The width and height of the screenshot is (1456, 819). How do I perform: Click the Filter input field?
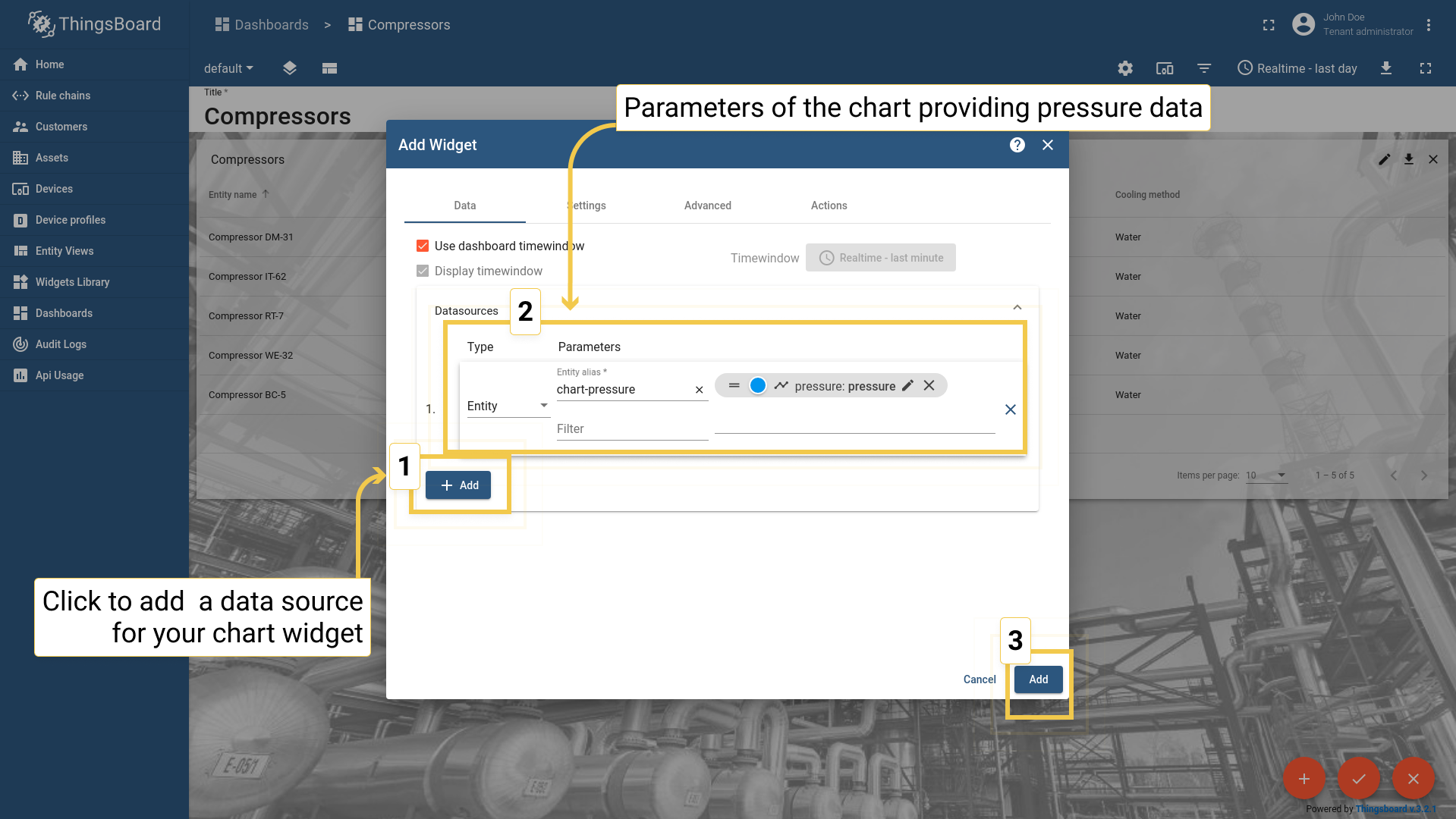click(632, 429)
